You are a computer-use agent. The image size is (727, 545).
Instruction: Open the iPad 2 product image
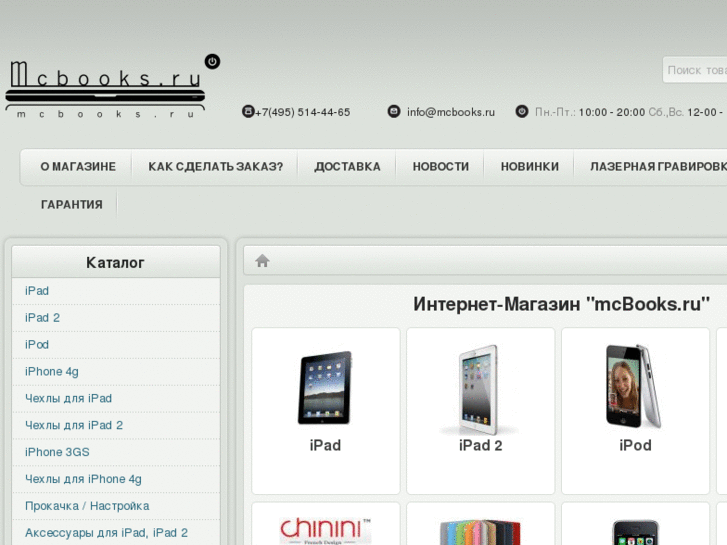[478, 390]
